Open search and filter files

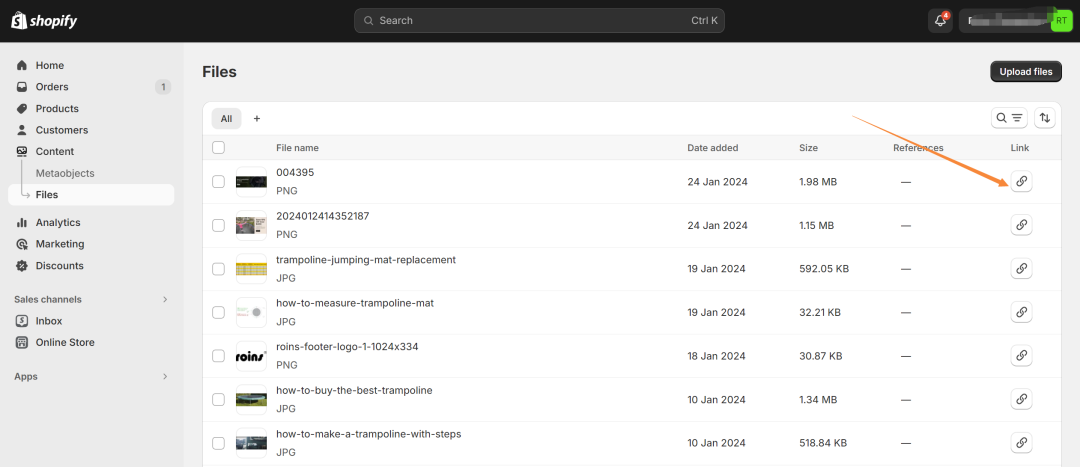click(1009, 118)
